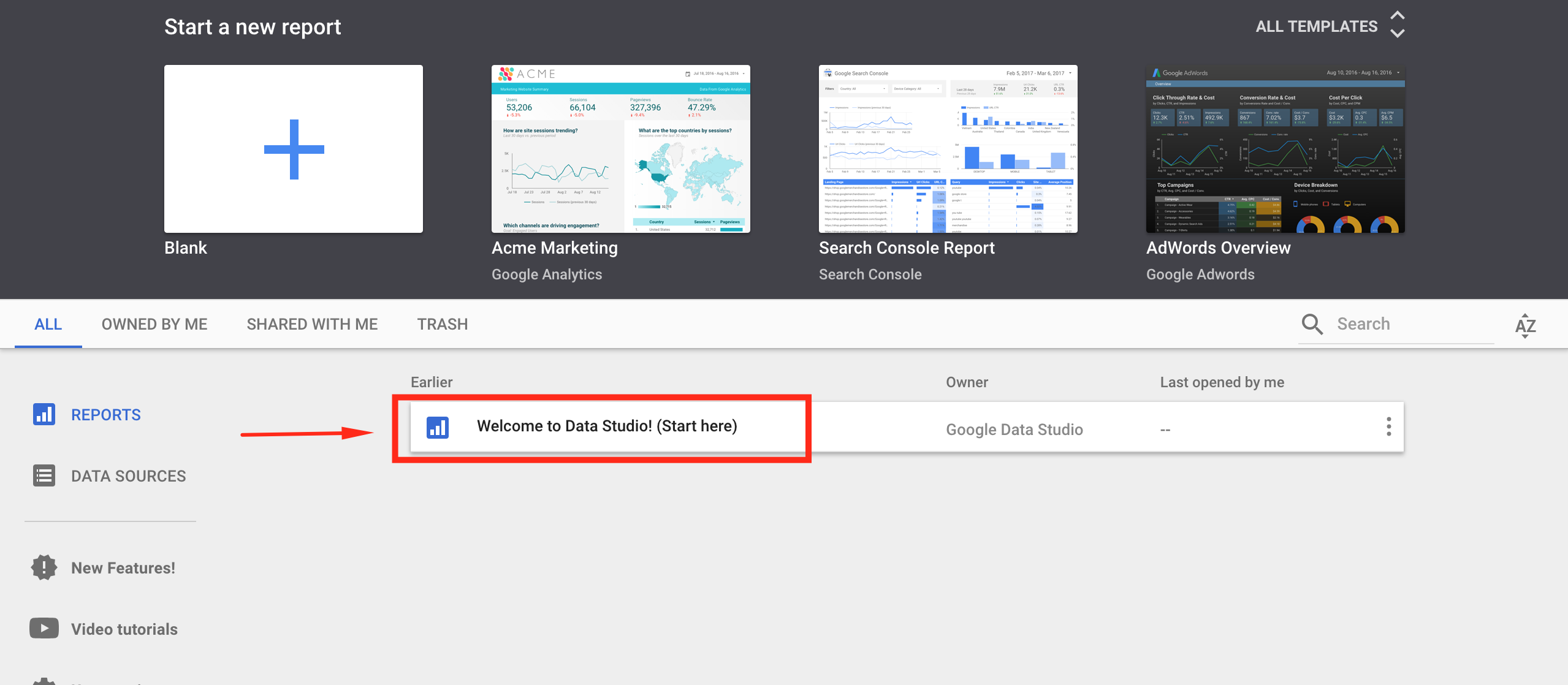The width and height of the screenshot is (1568, 685).
Task: Switch to the OWNED BY ME tab
Action: click(x=154, y=324)
